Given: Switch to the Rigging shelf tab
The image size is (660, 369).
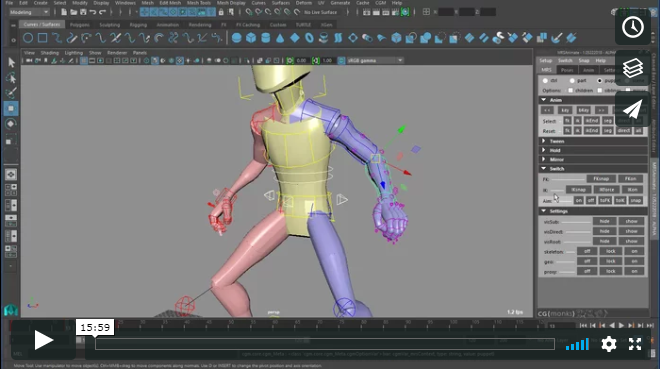Looking at the screenshot, I should pos(138,25).
